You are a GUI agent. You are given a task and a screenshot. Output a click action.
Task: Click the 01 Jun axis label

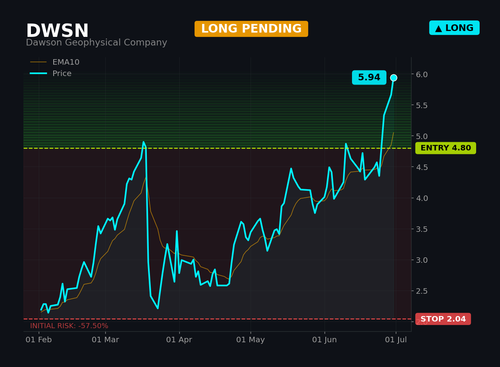click(x=324, y=340)
